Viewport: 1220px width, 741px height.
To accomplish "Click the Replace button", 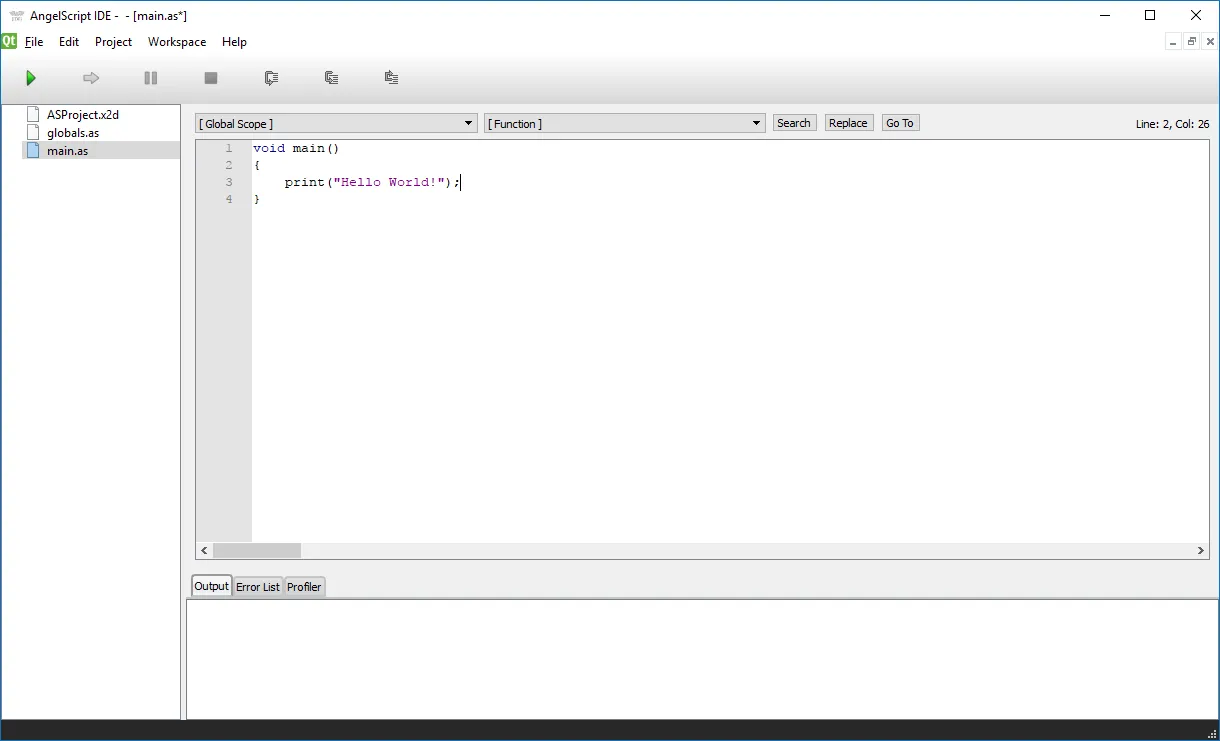I will pos(848,123).
